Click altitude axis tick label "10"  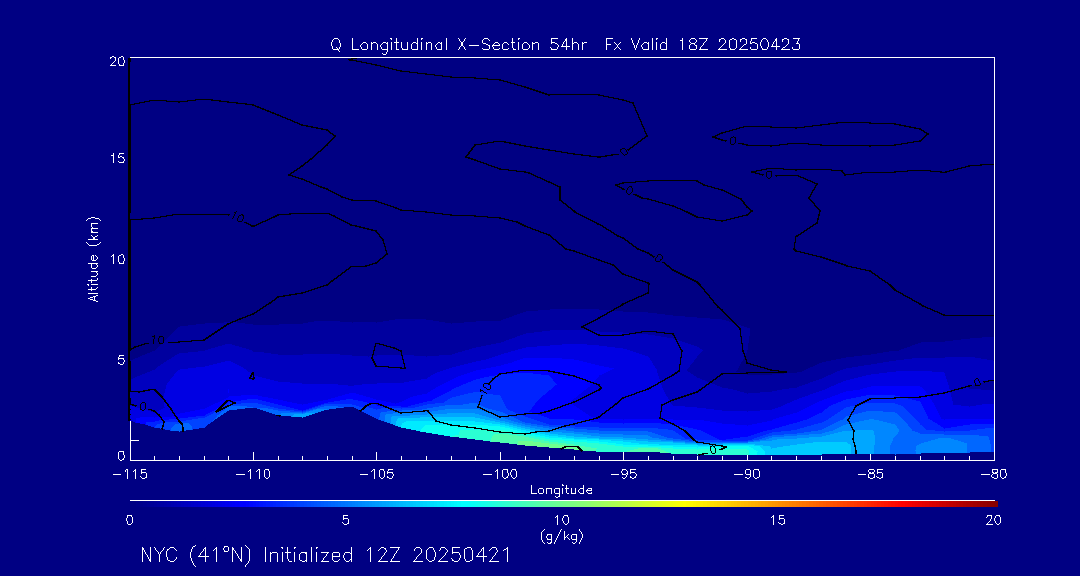117,259
